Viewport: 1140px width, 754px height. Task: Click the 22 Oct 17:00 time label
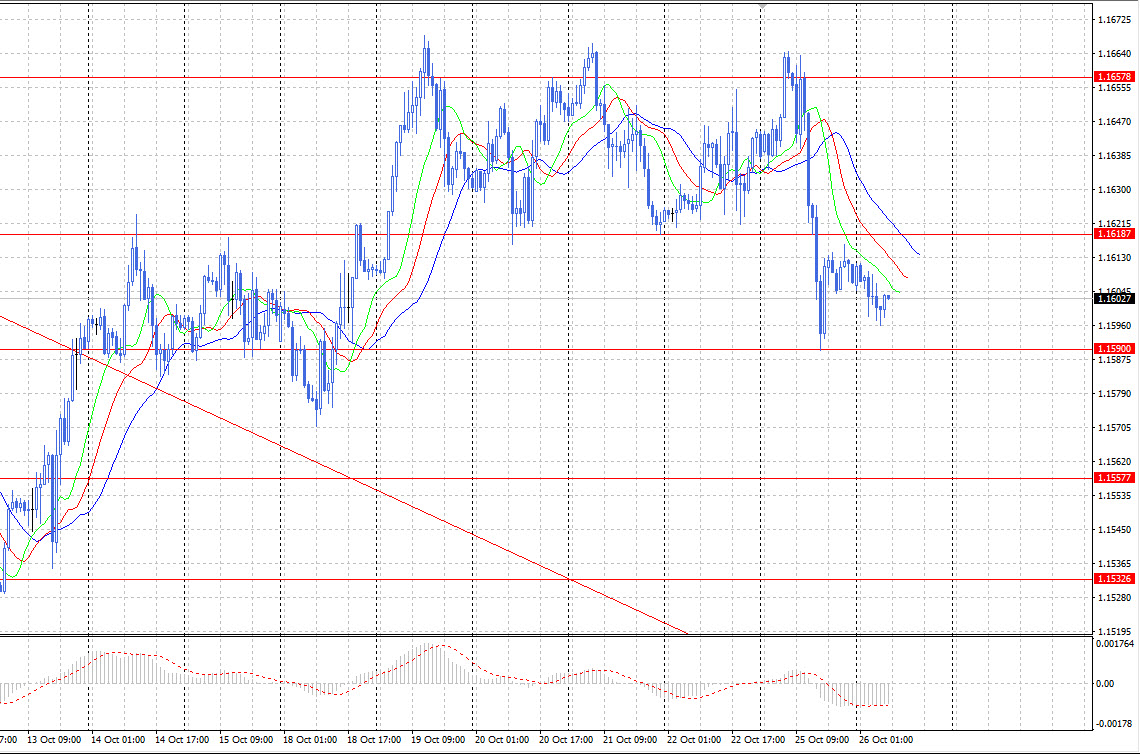(758, 739)
